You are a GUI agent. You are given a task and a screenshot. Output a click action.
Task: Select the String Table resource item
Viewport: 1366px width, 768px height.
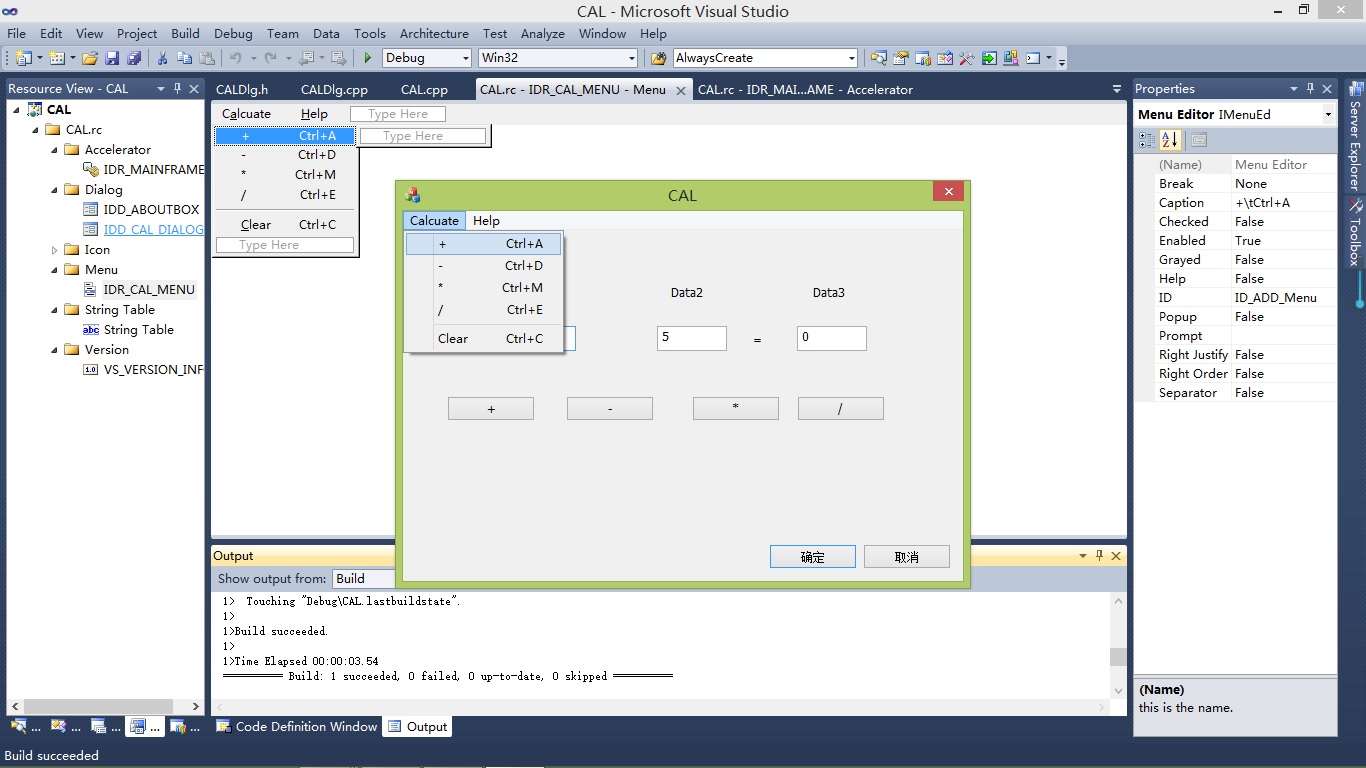pyautogui.click(x=138, y=330)
